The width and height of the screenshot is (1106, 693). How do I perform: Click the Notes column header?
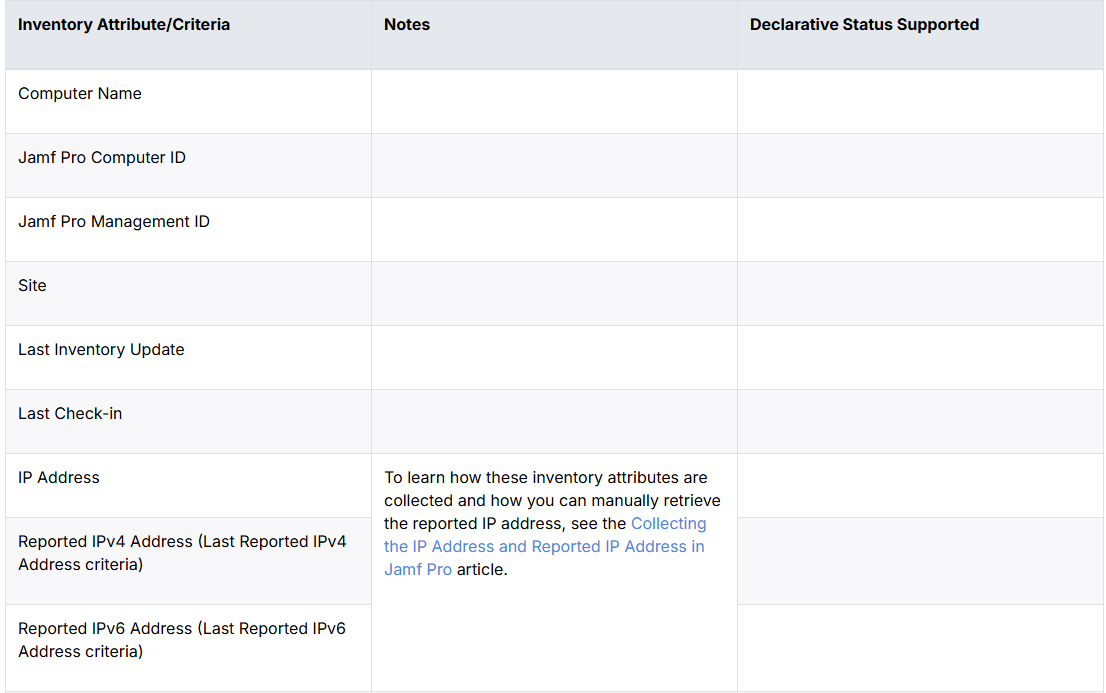point(406,24)
